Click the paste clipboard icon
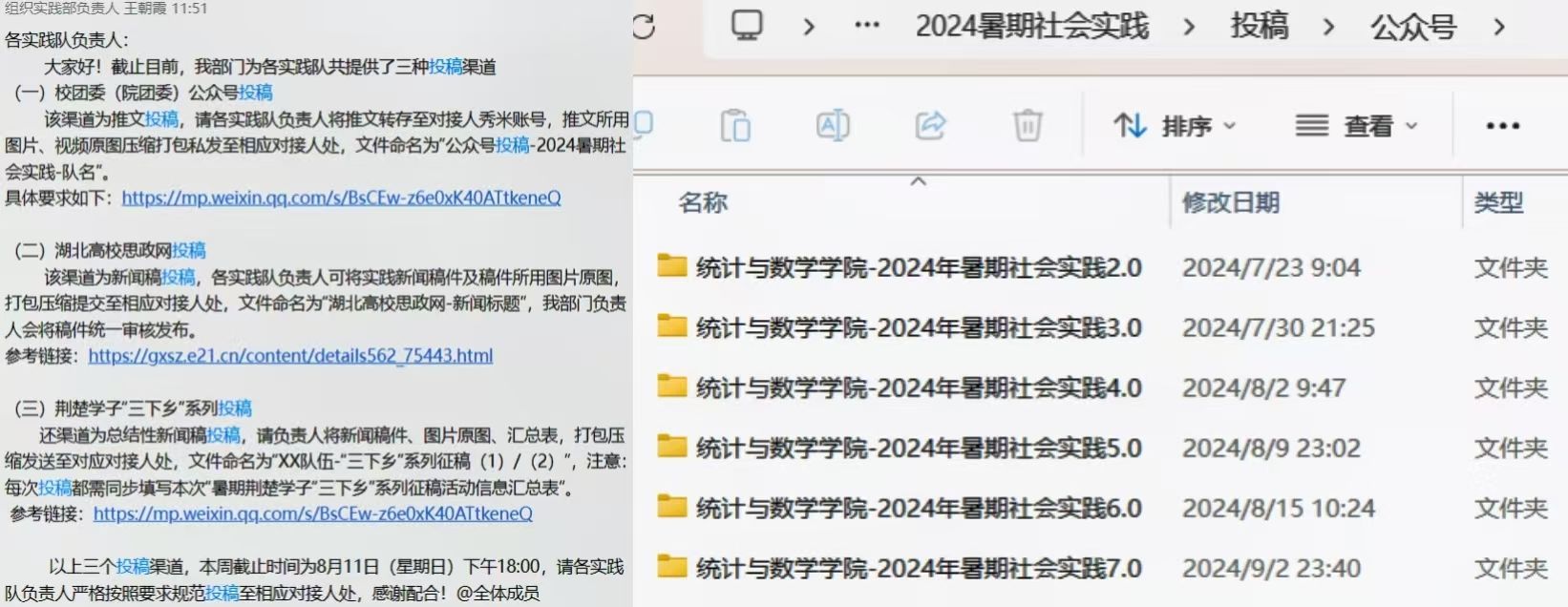 coord(735,126)
